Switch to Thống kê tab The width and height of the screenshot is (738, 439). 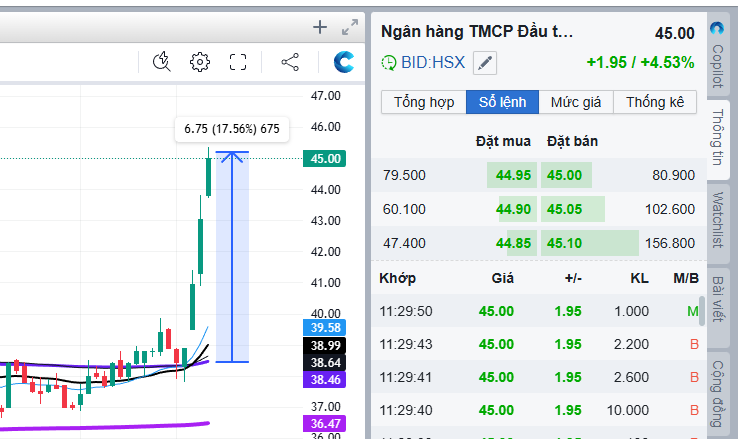coord(655,102)
